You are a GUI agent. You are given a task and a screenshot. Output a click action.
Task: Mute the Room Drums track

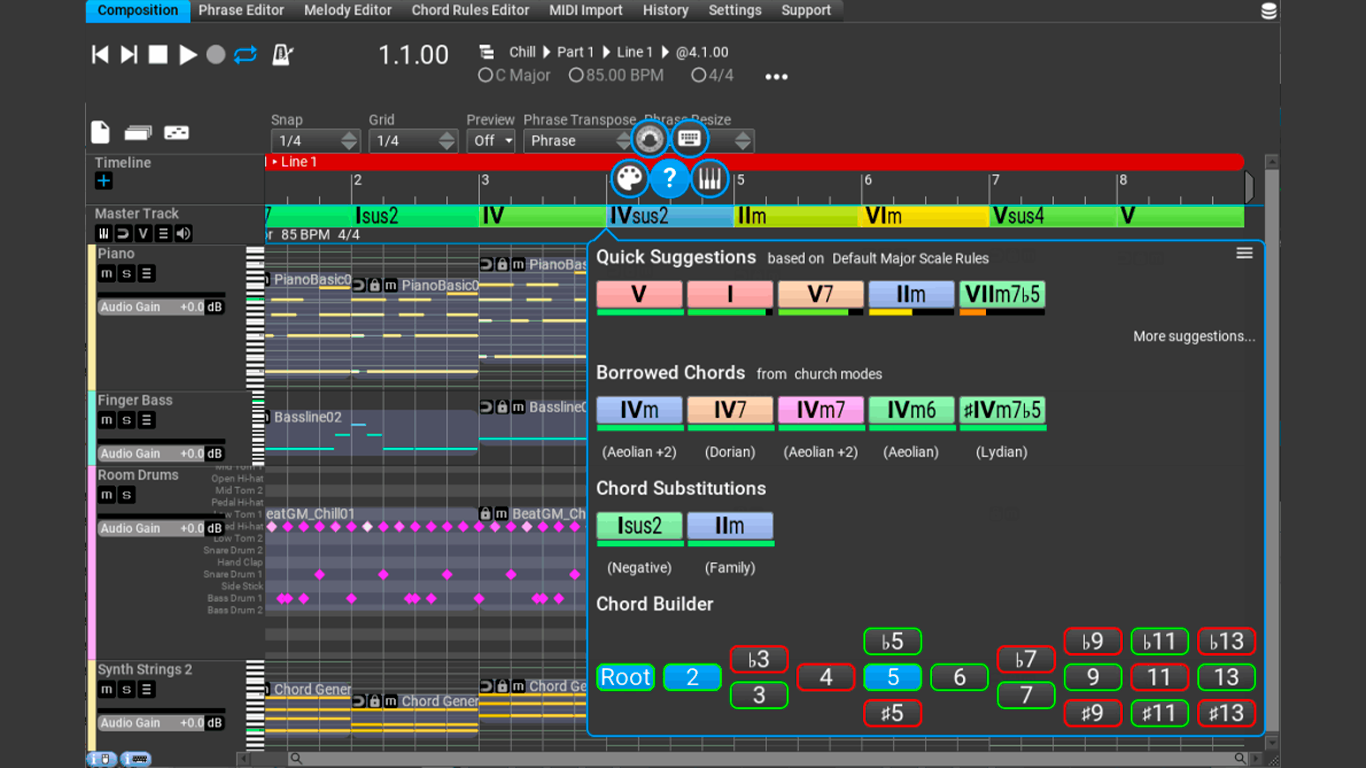(106, 495)
